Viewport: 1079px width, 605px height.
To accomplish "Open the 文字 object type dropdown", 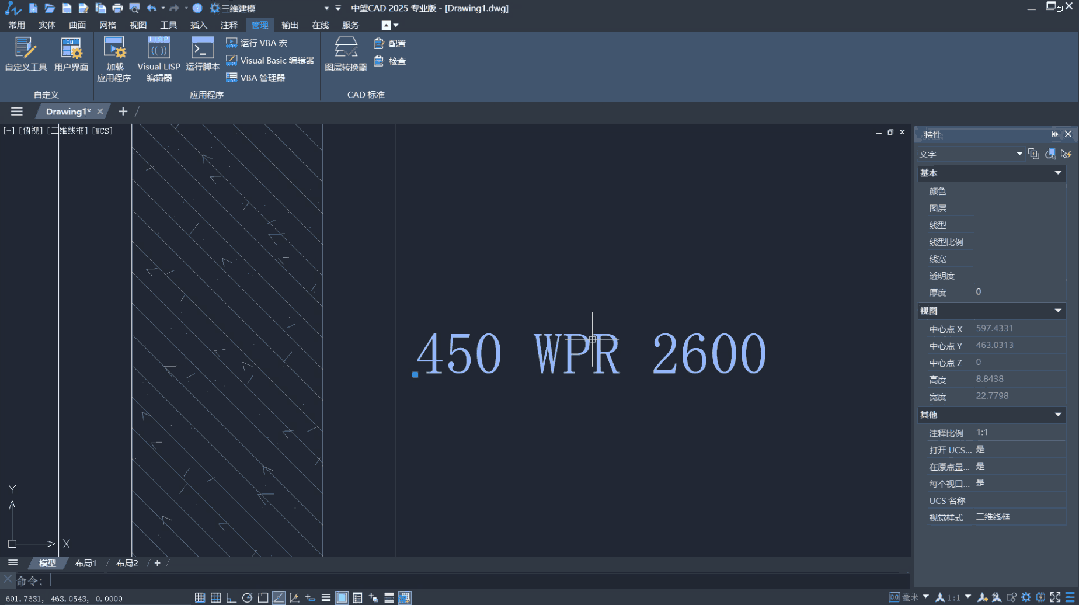I will (1019, 154).
